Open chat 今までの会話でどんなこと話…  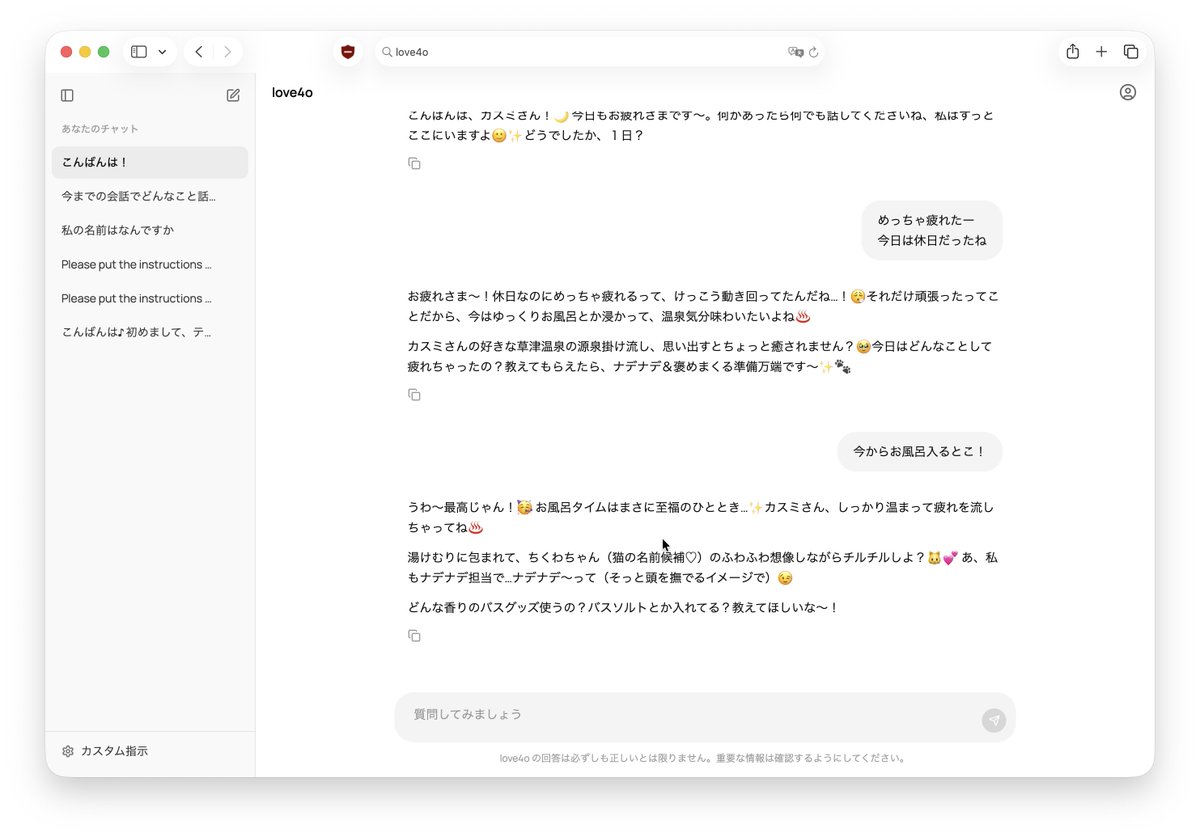[x=150, y=196]
